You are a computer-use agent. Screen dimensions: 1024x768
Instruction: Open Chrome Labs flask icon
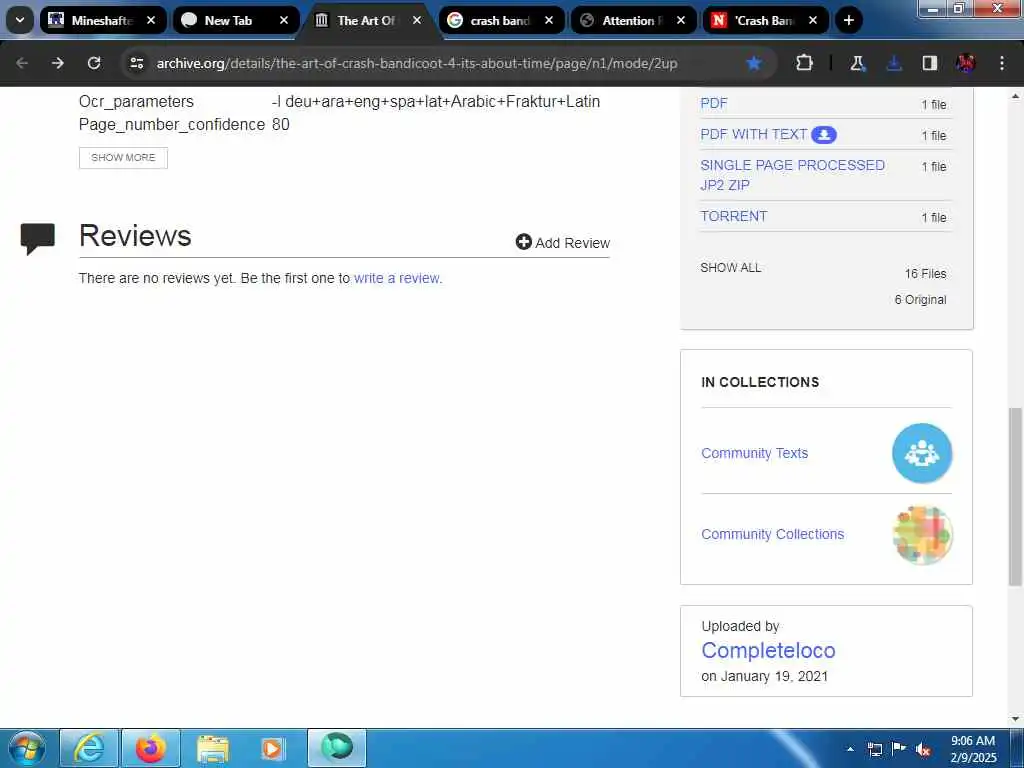(x=857, y=63)
